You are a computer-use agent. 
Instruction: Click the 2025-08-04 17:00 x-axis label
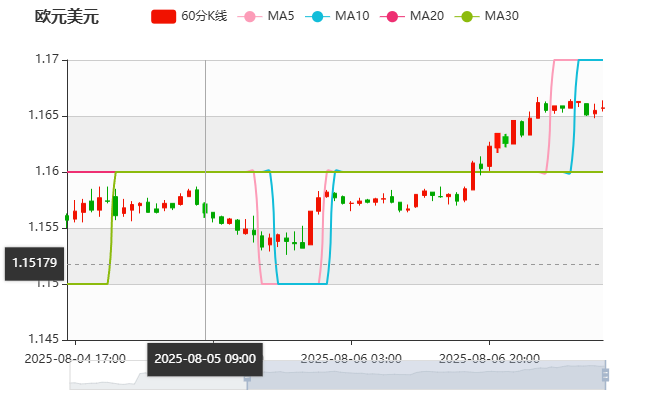coord(75,359)
